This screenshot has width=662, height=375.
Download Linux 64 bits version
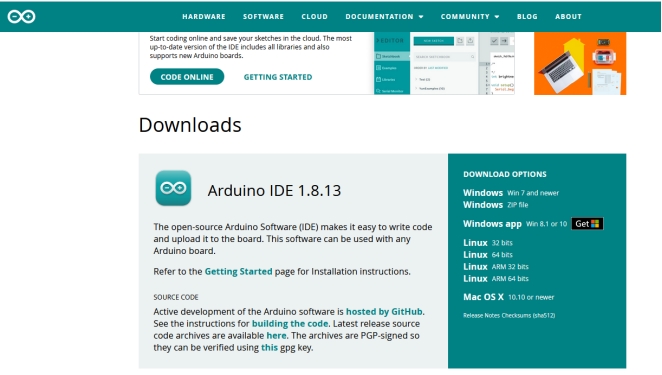coord(488,255)
